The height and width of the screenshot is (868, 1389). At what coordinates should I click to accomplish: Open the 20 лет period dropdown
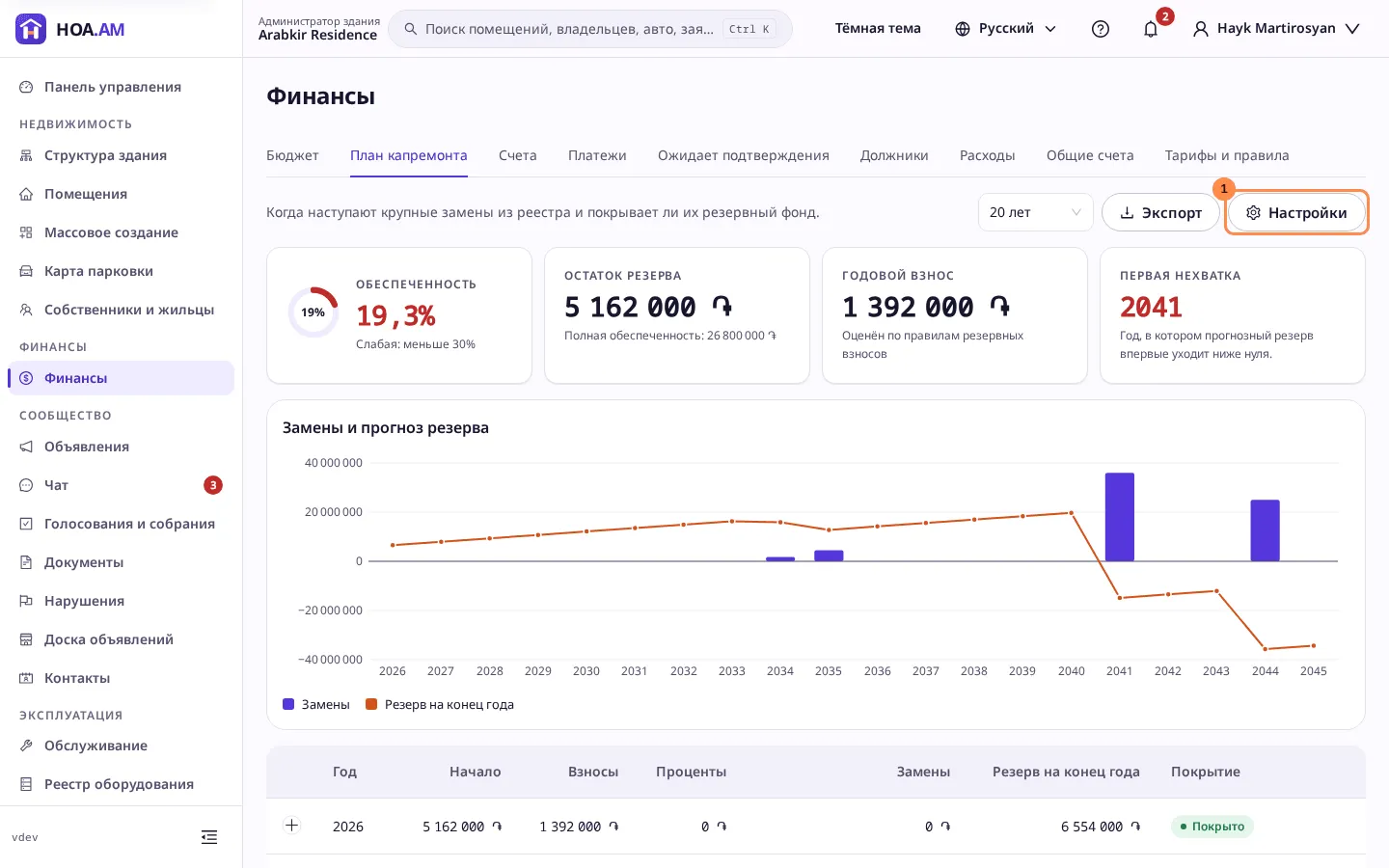pos(1036,212)
